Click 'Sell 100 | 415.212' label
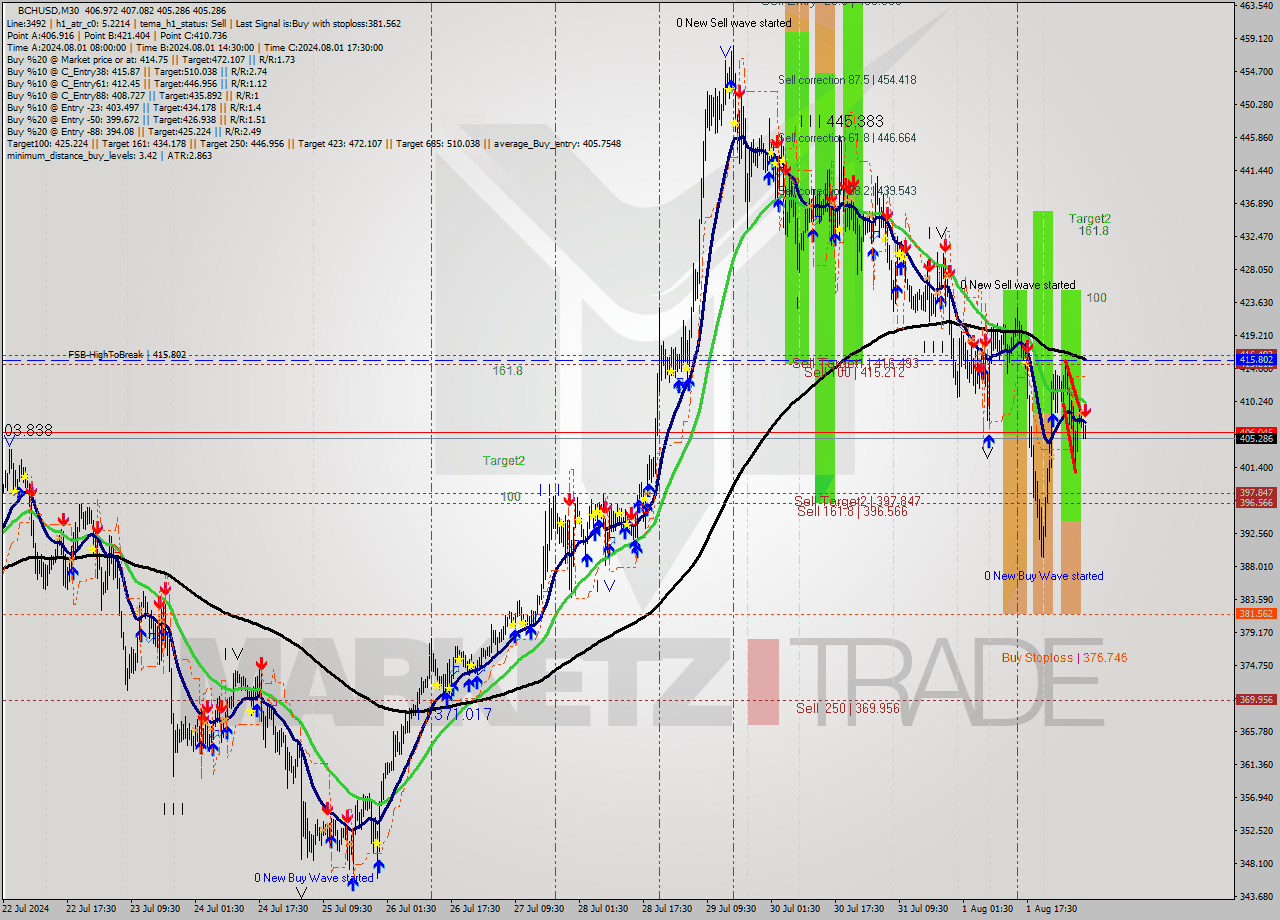This screenshot has height=920, width=1280. click(853, 372)
